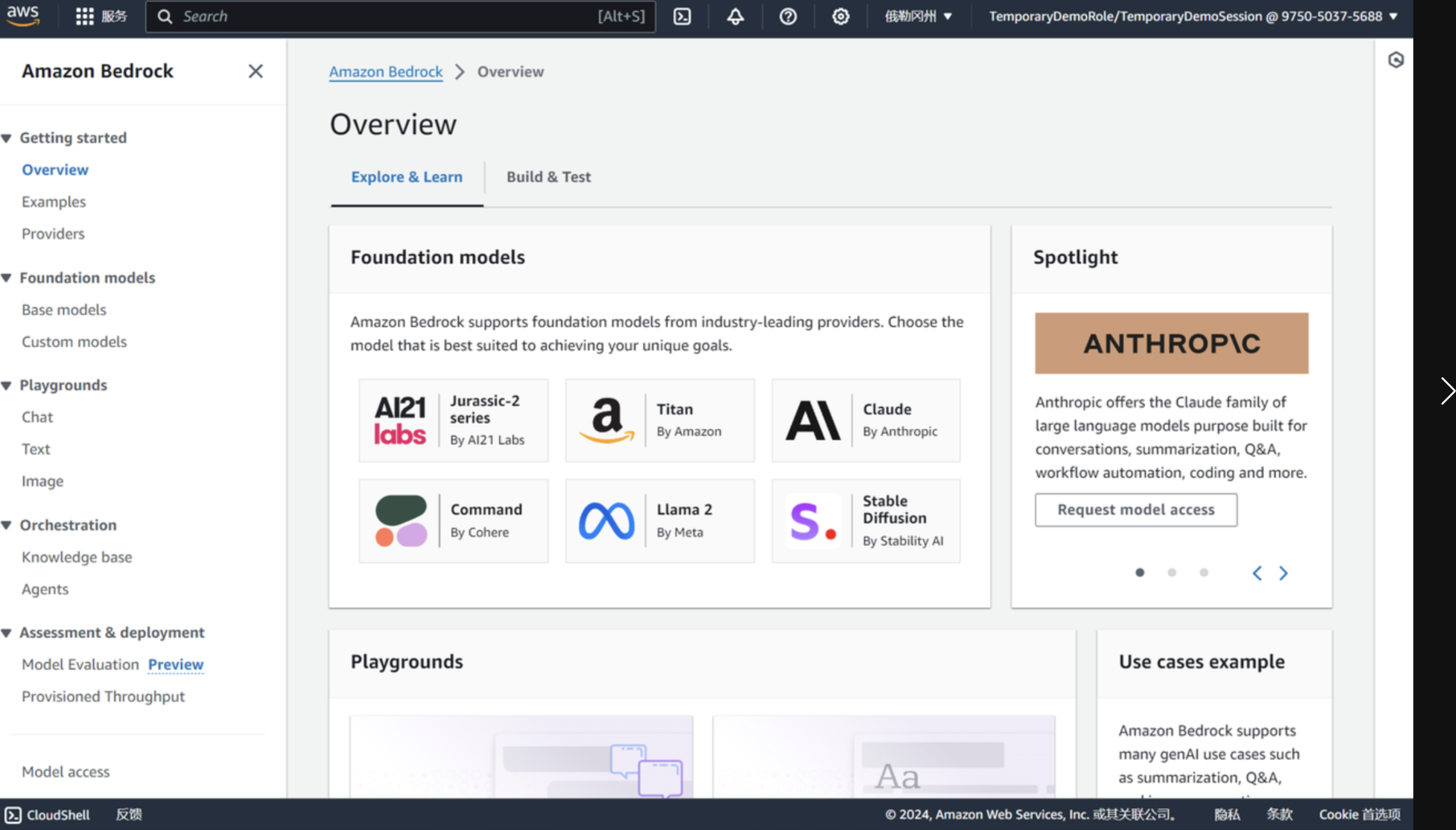Open the 隐私 privacy link
This screenshot has width=1456, height=830.
[1226, 815]
